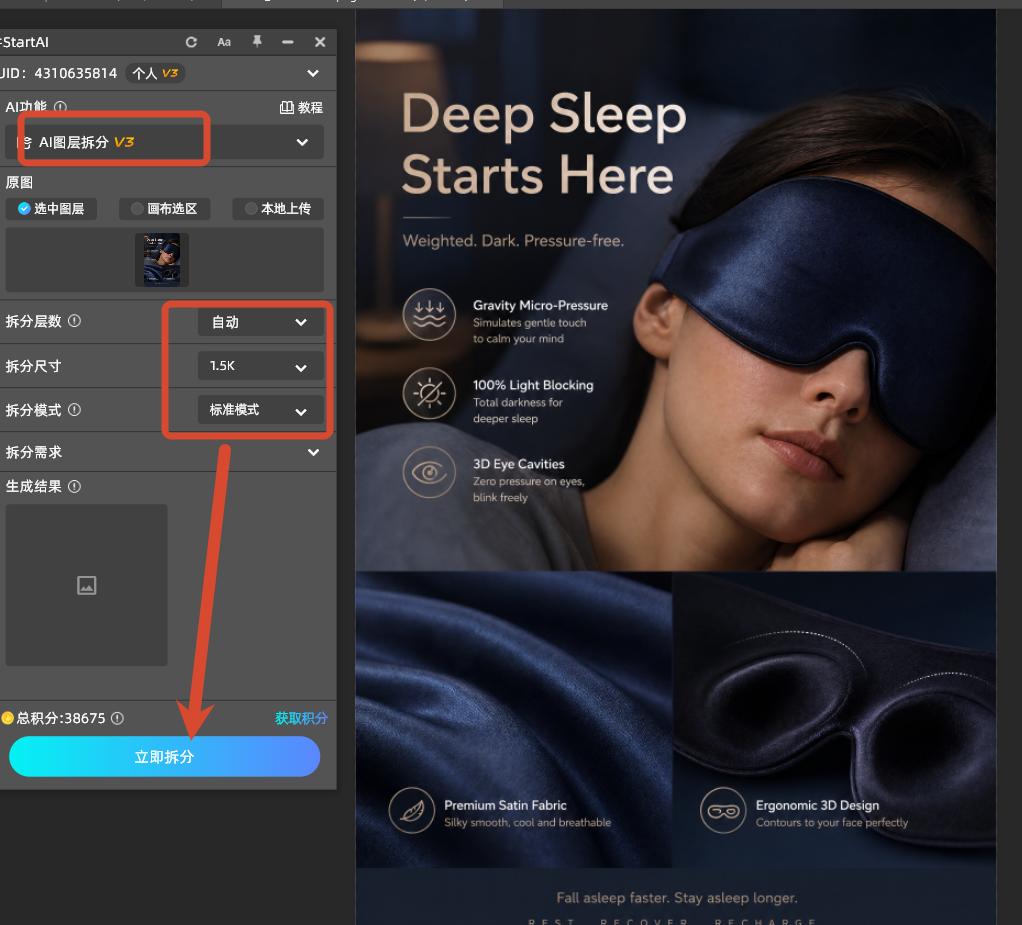Viewport: 1022px width, 925px height.
Task: Choose the 本地上传 radio option
Action: [278, 209]
